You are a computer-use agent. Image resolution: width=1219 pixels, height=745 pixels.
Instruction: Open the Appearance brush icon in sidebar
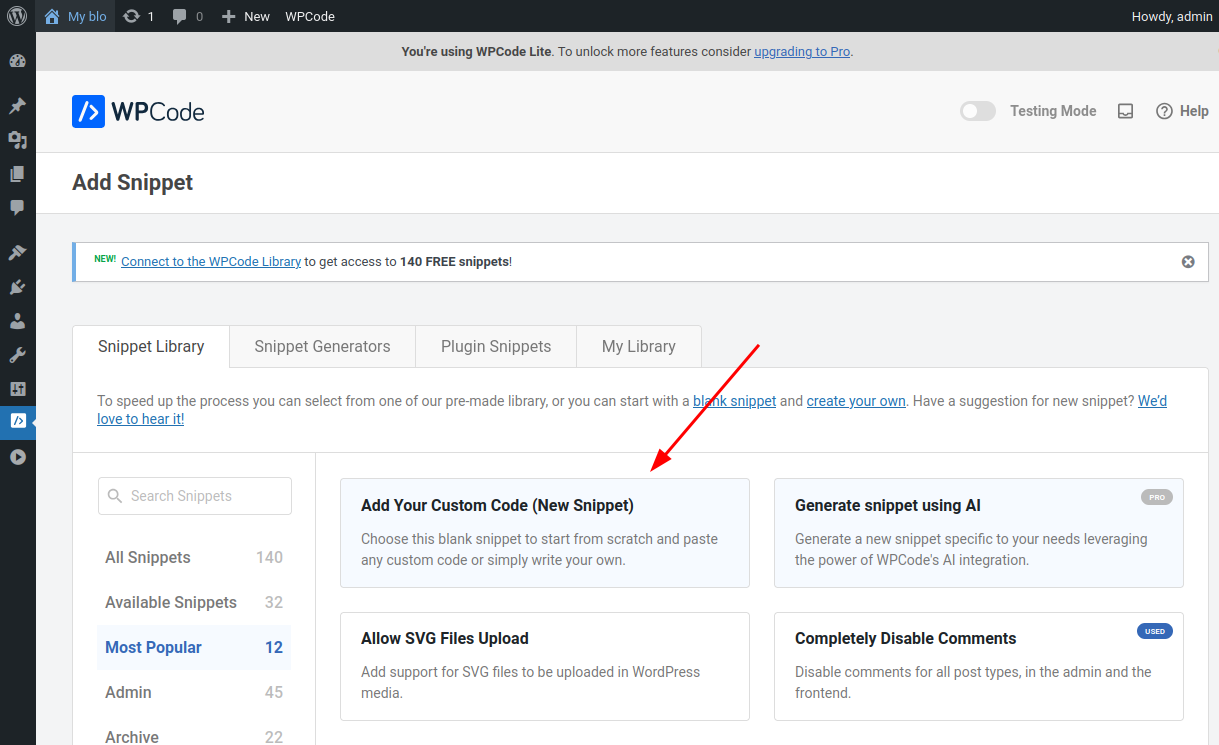tap(17, 253)
